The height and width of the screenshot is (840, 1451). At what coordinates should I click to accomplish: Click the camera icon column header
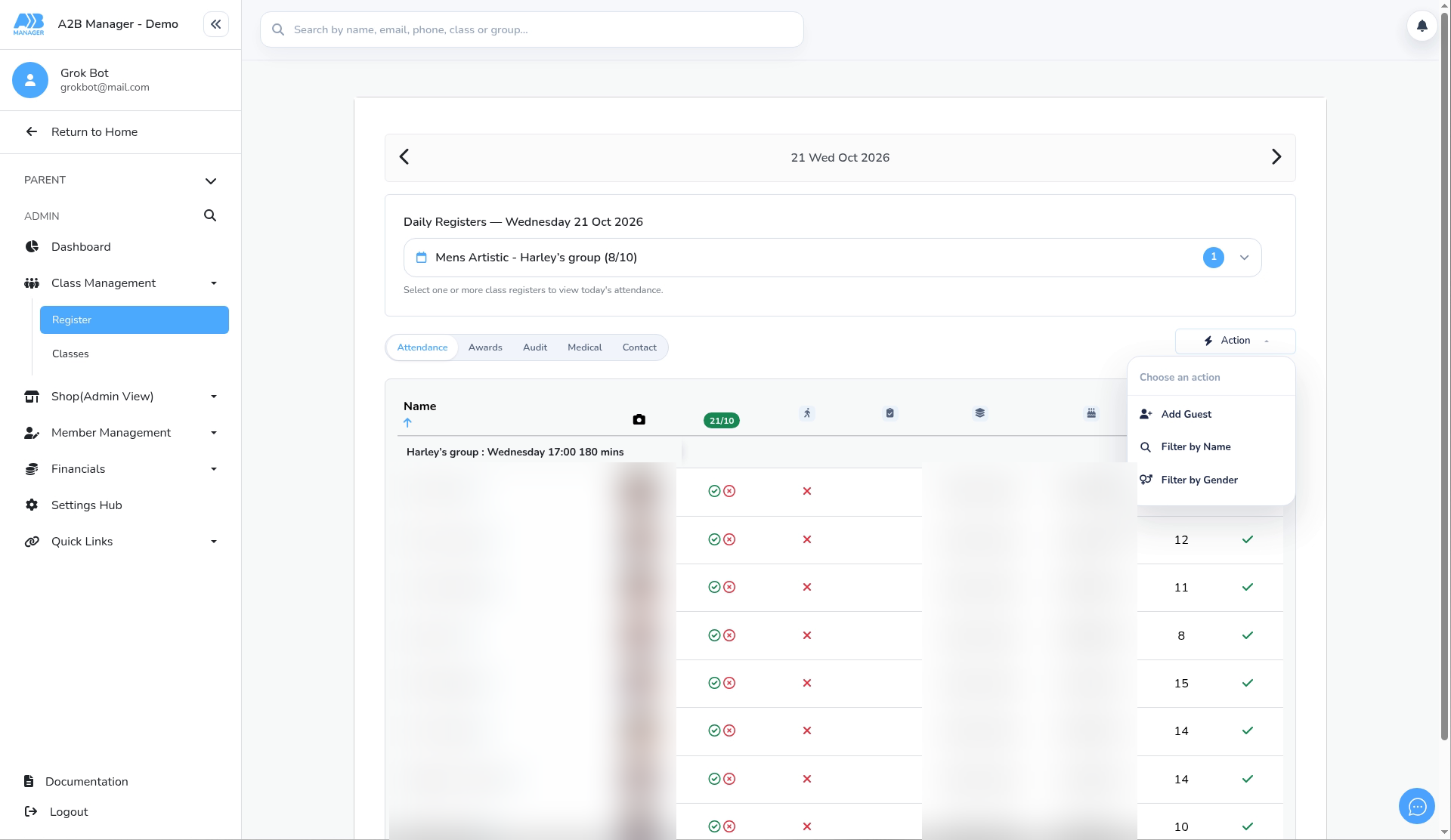tap(639, 420)
